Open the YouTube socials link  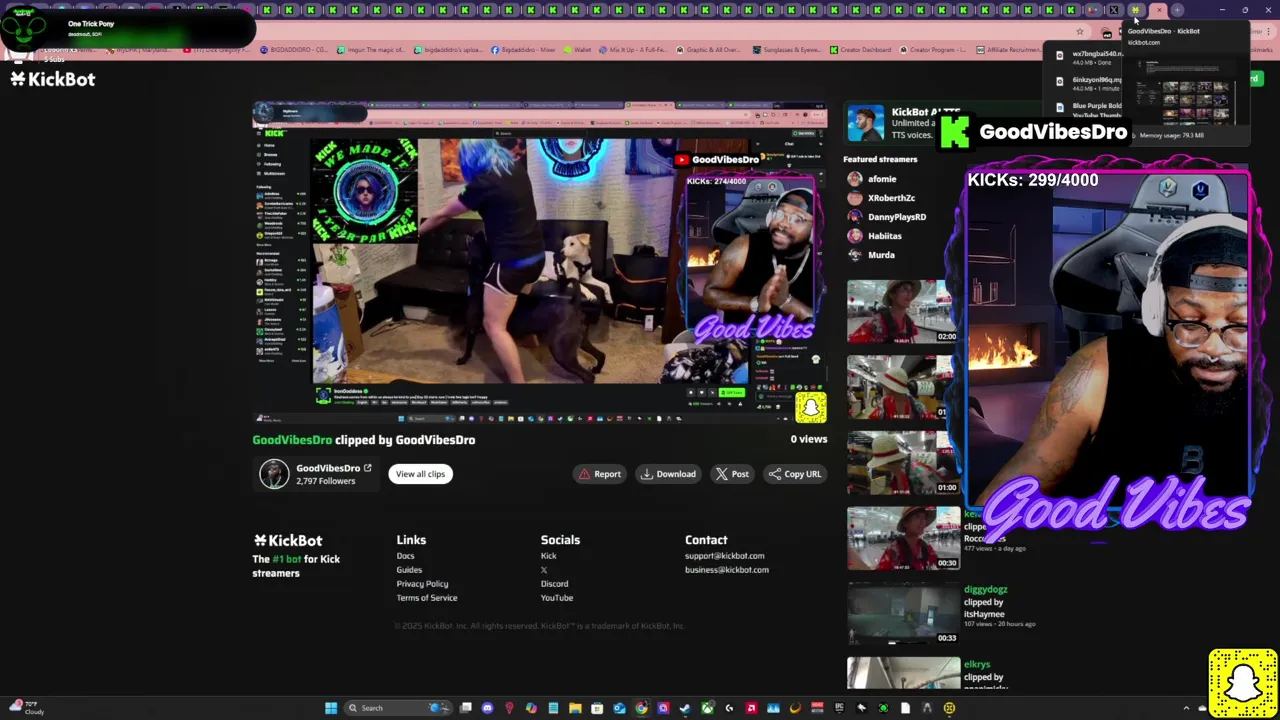pyautogui.click(x=557, y=598)
